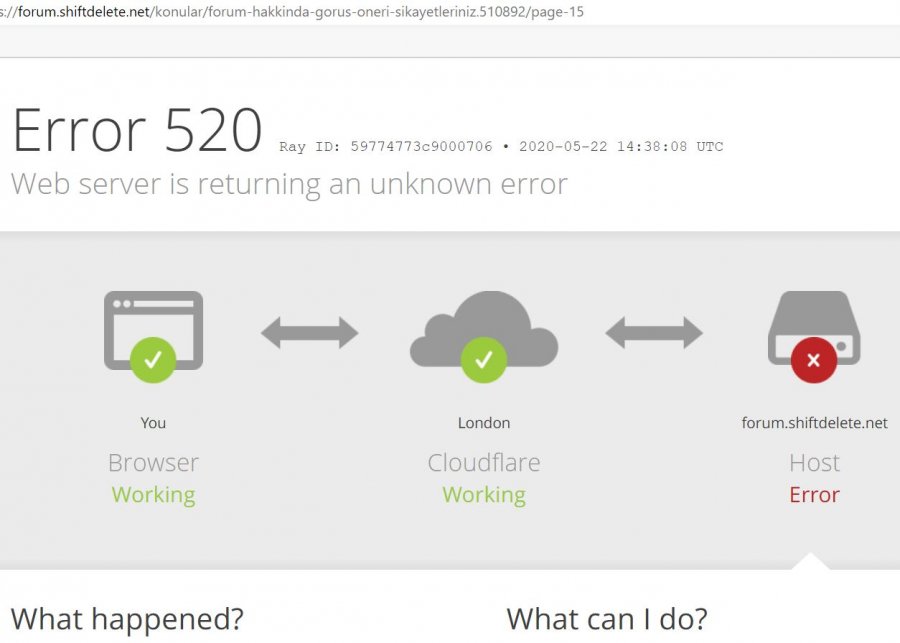Click the 'London' location label
Screen dimensions: 900x643
[484, 423]
